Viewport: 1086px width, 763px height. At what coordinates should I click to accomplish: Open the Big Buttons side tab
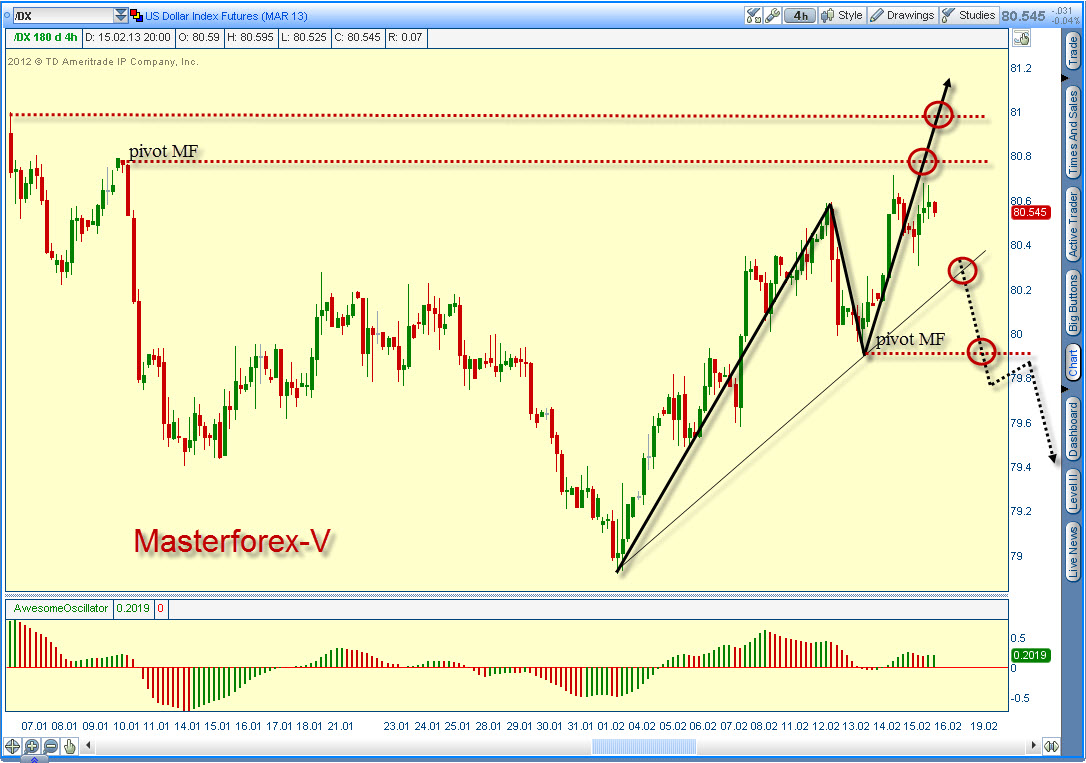1073,303
